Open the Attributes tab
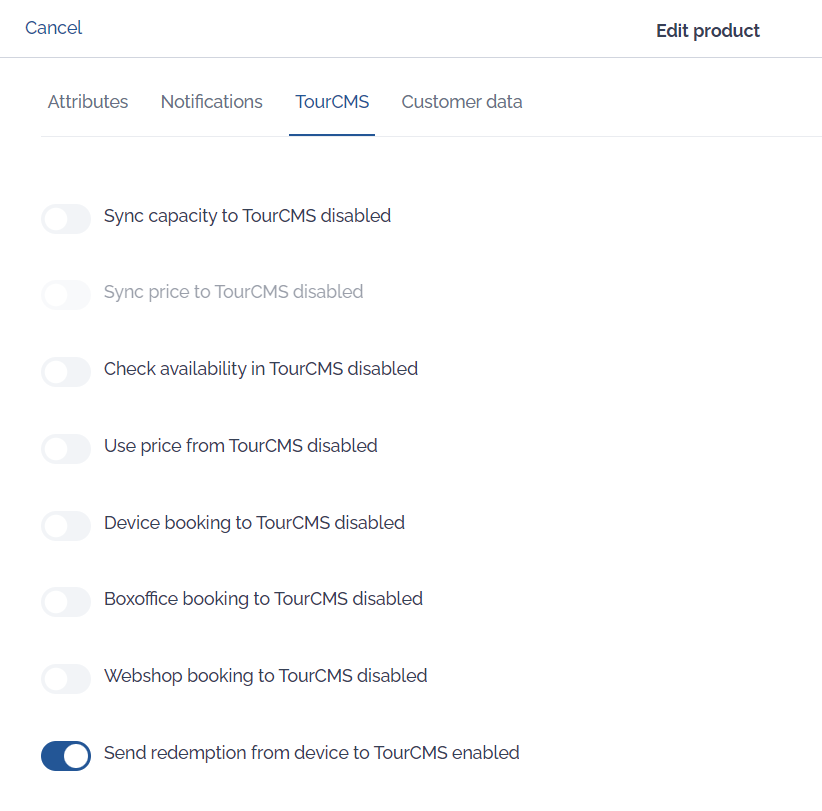 (88, 102)
